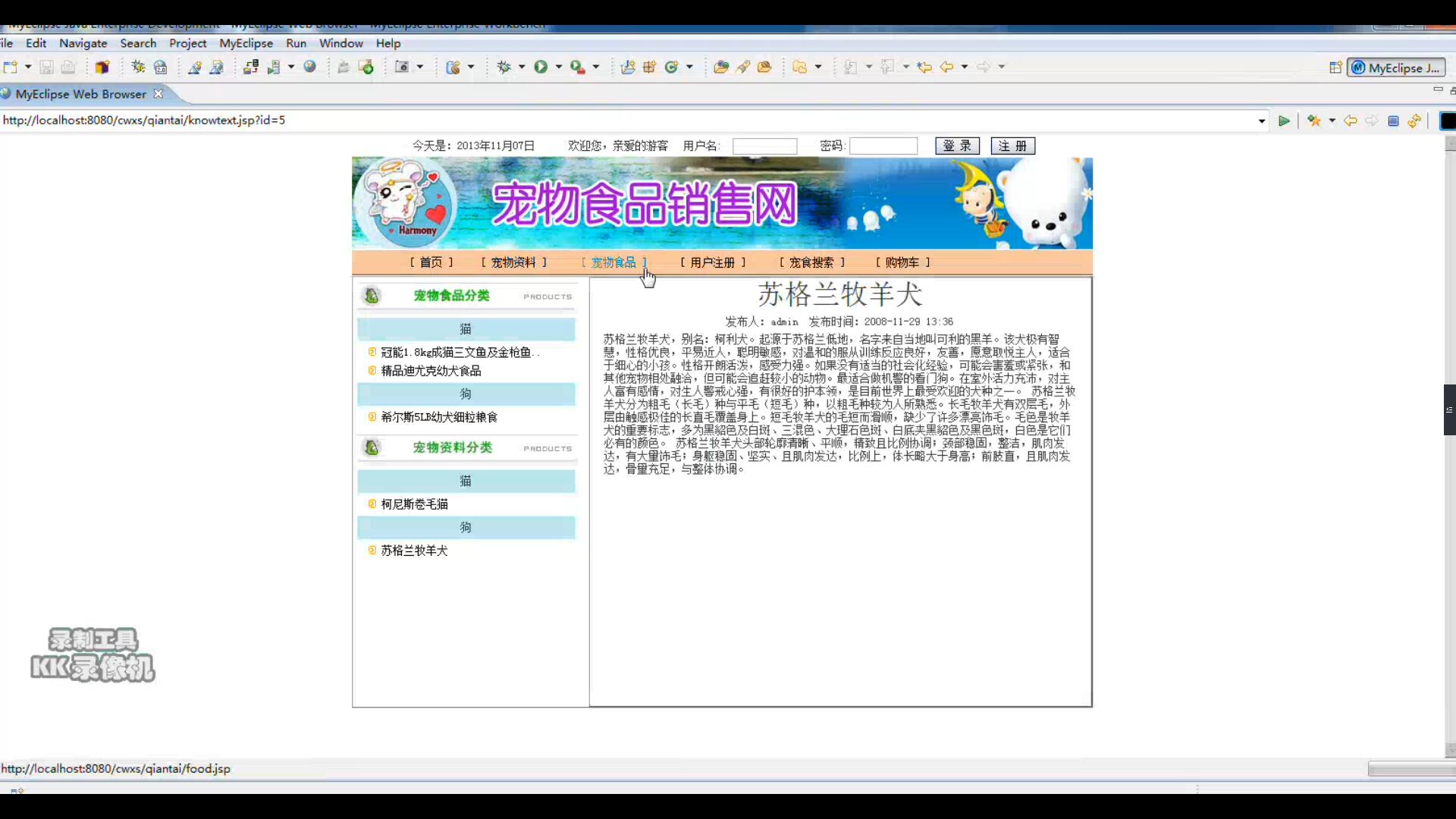Open the Project menu
This screenshot has height=819, width=1456.
187,43
